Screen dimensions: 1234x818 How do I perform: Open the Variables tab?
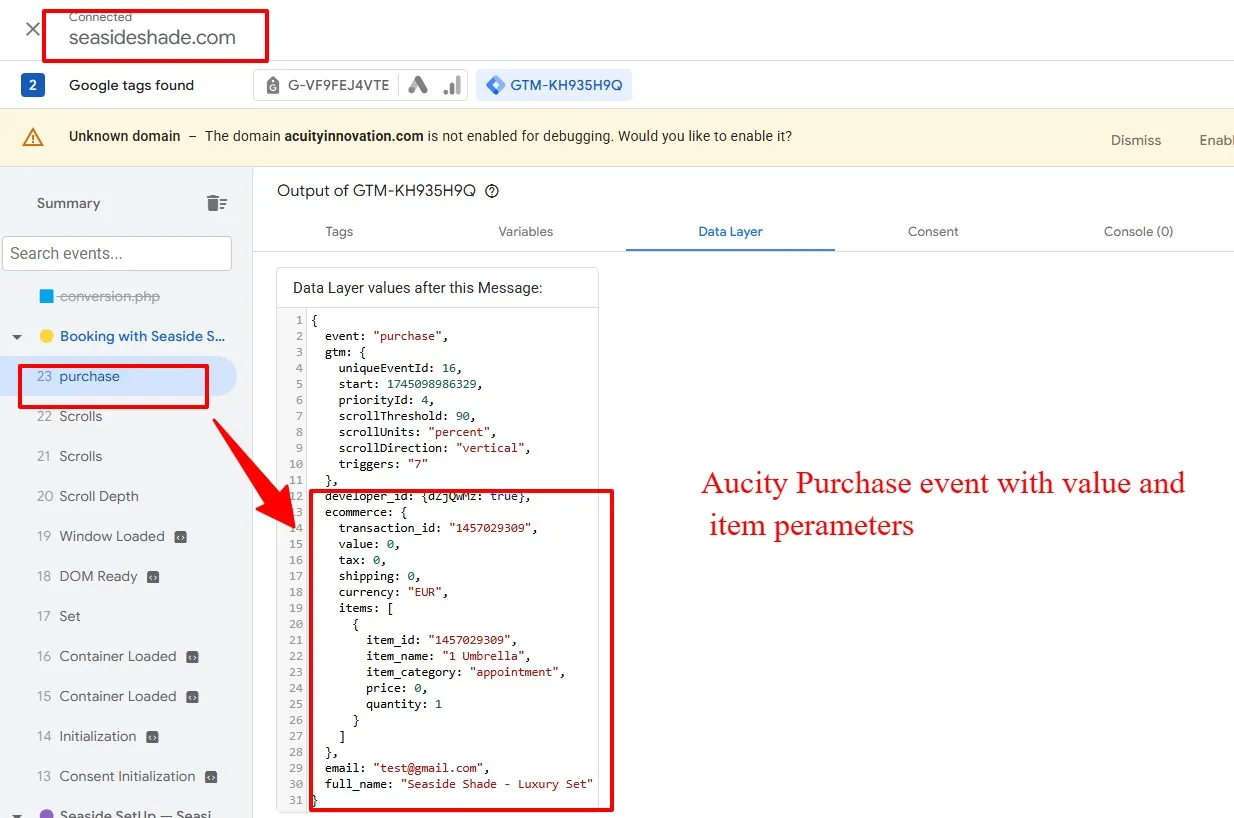[526, 231]
